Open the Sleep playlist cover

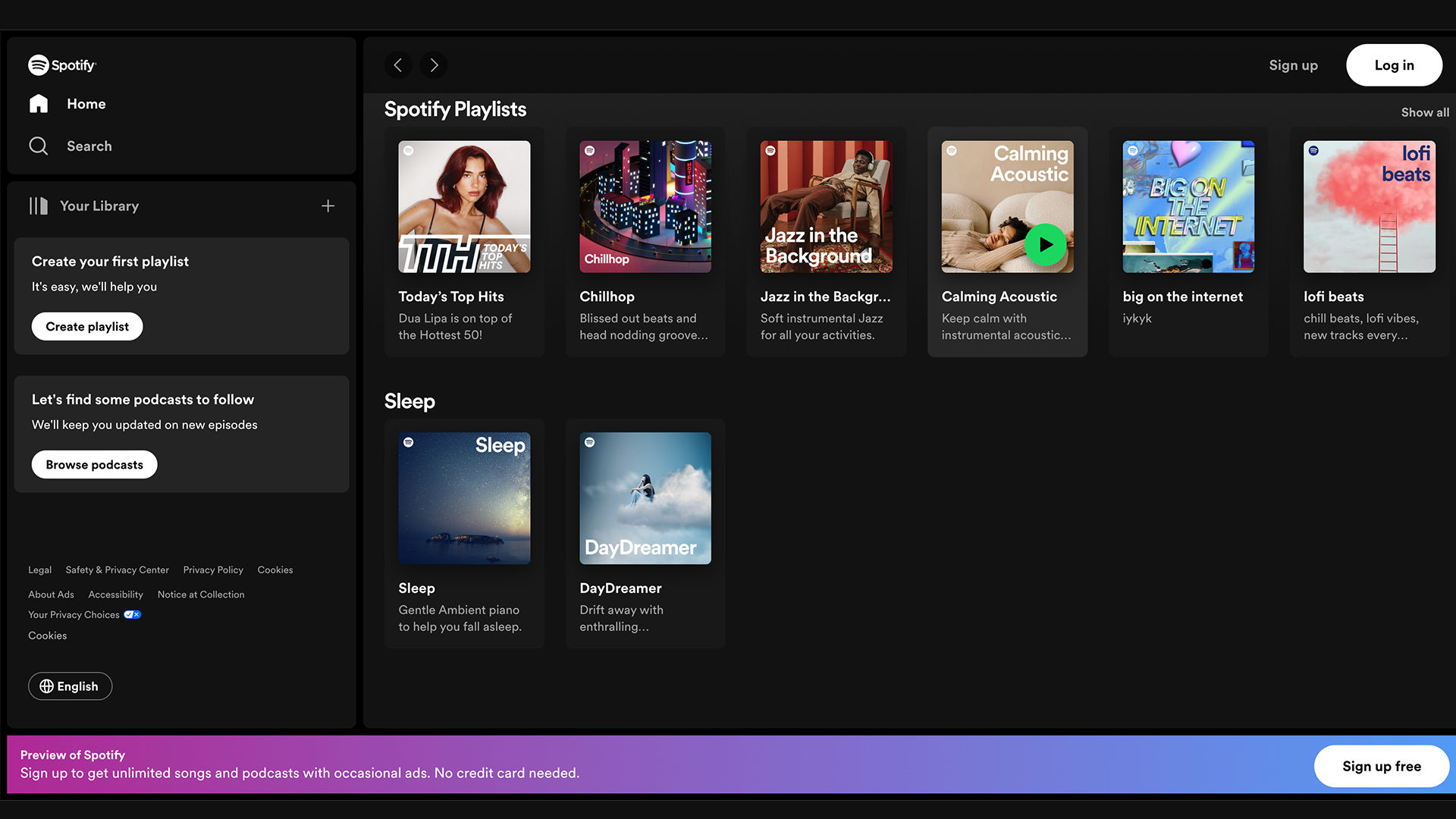464,498
